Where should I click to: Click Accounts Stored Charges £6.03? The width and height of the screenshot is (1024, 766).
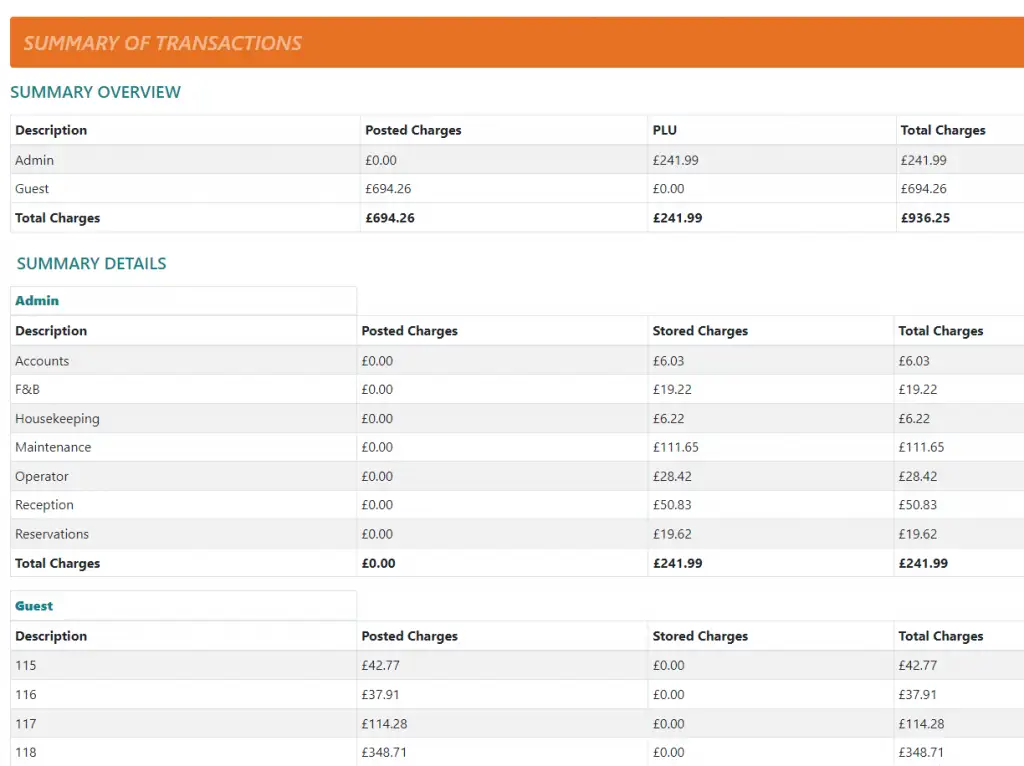click(668, 361)
